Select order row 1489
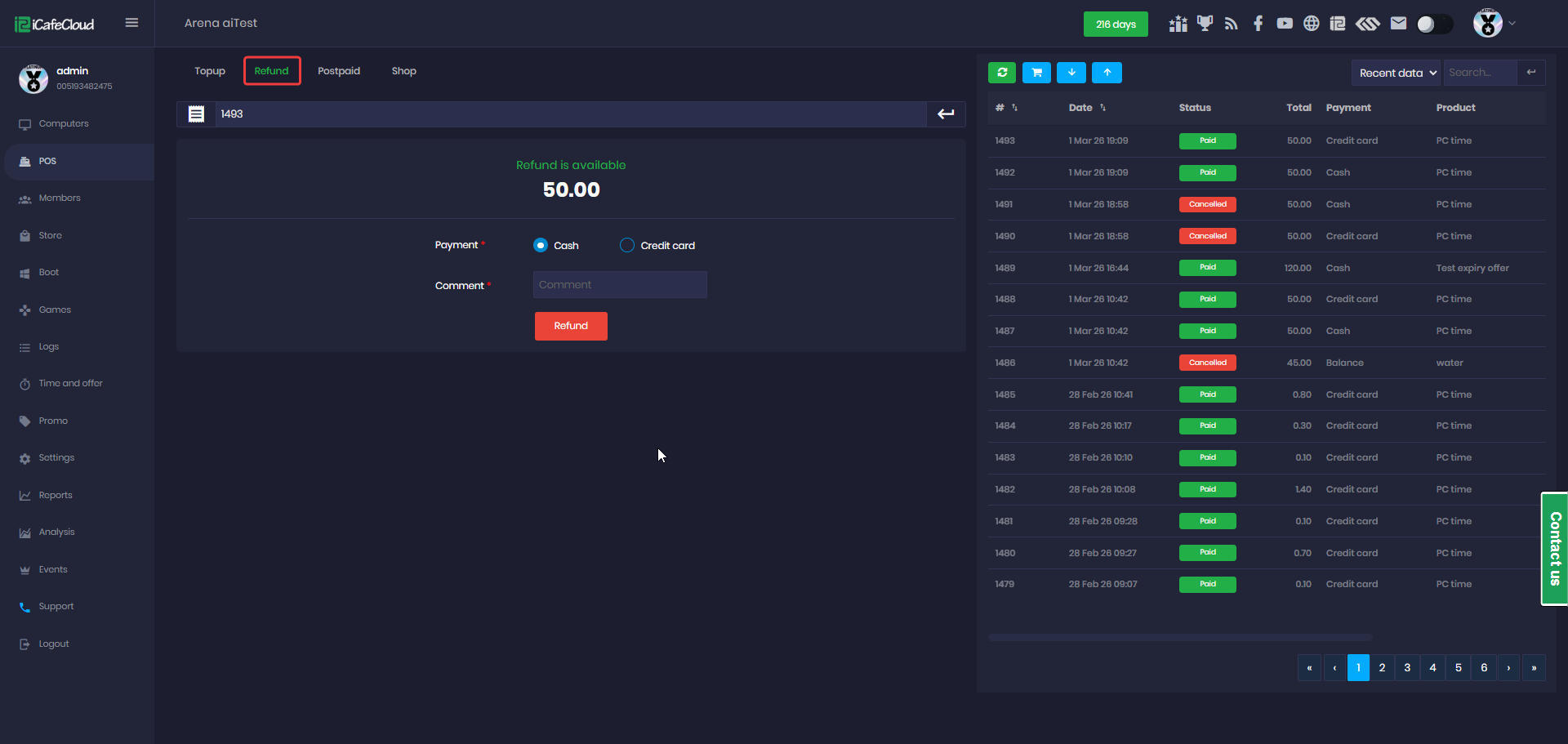The height and width of the screenshot is (744, 1568). pos(1267,268)
